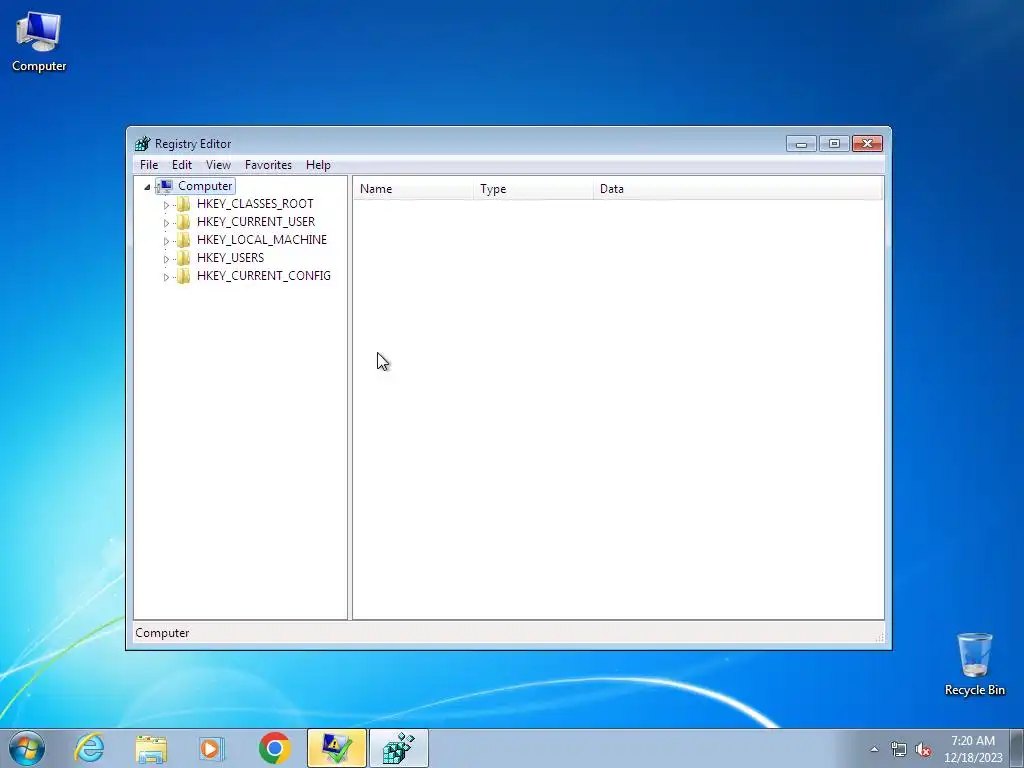Open the Favorites menu

(268, 165)
